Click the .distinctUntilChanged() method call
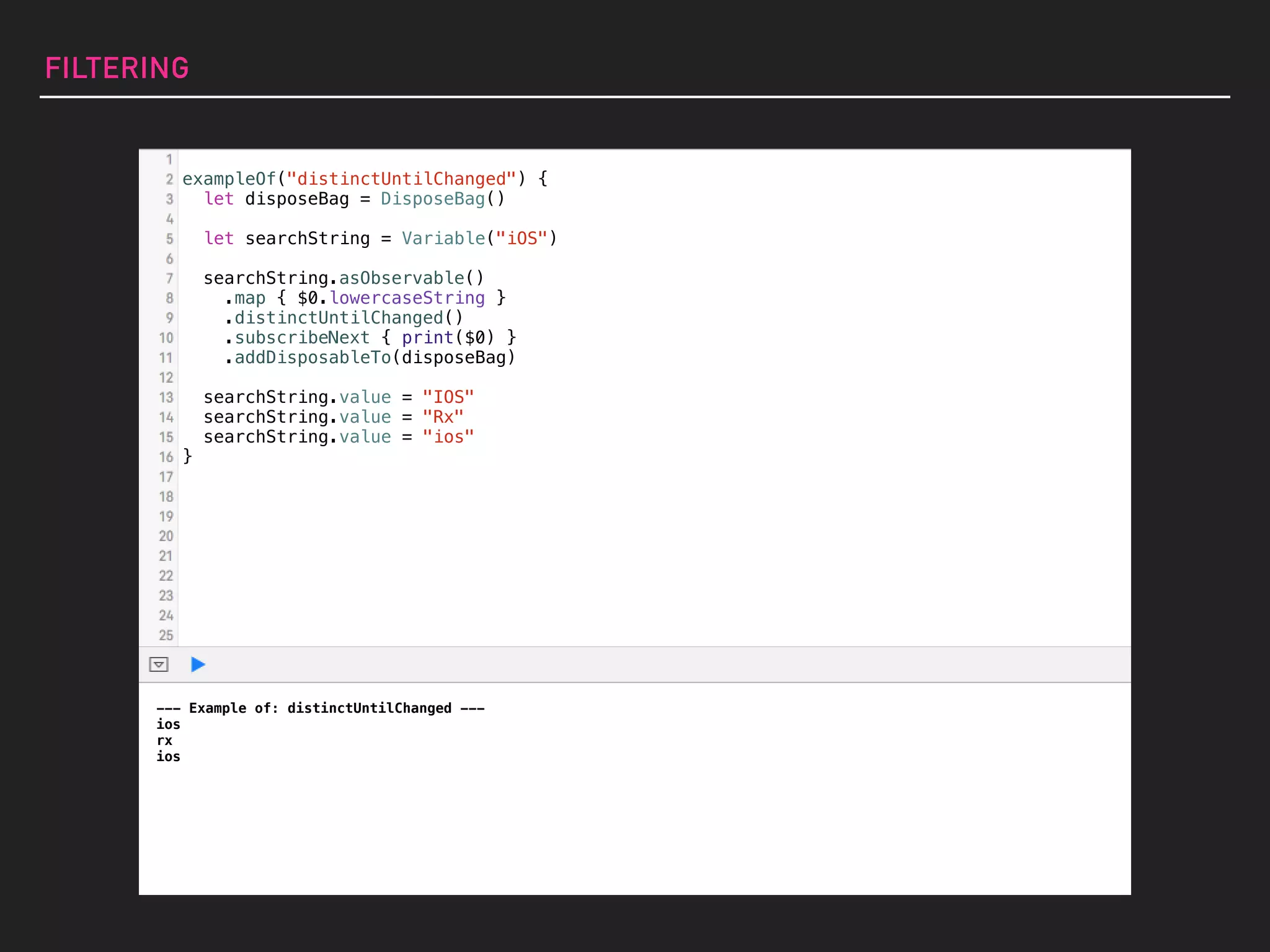The width and height of the screenshot is (1270, 952). (x=343, y=318)
